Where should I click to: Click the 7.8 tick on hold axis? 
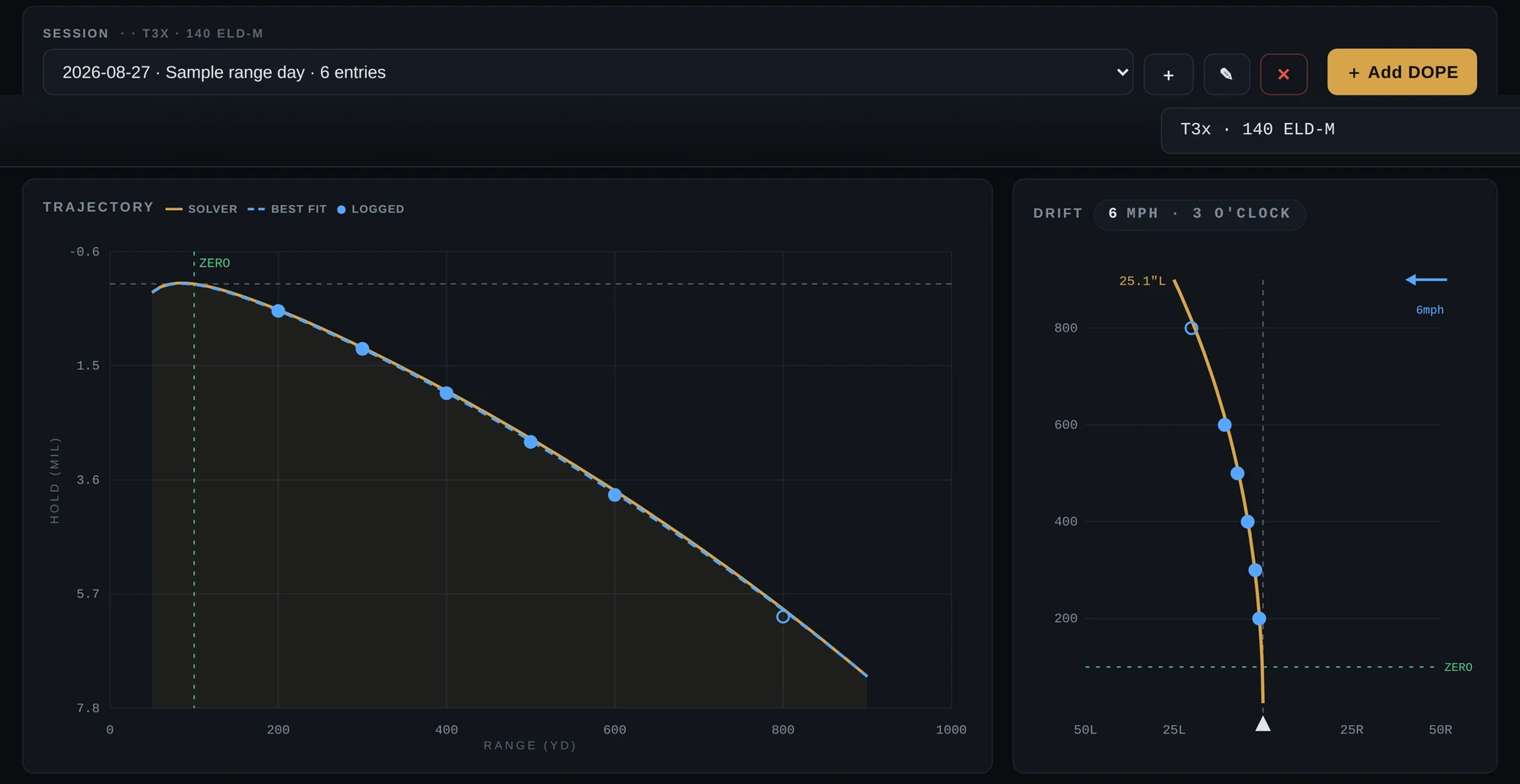click(x=88, y=708)
